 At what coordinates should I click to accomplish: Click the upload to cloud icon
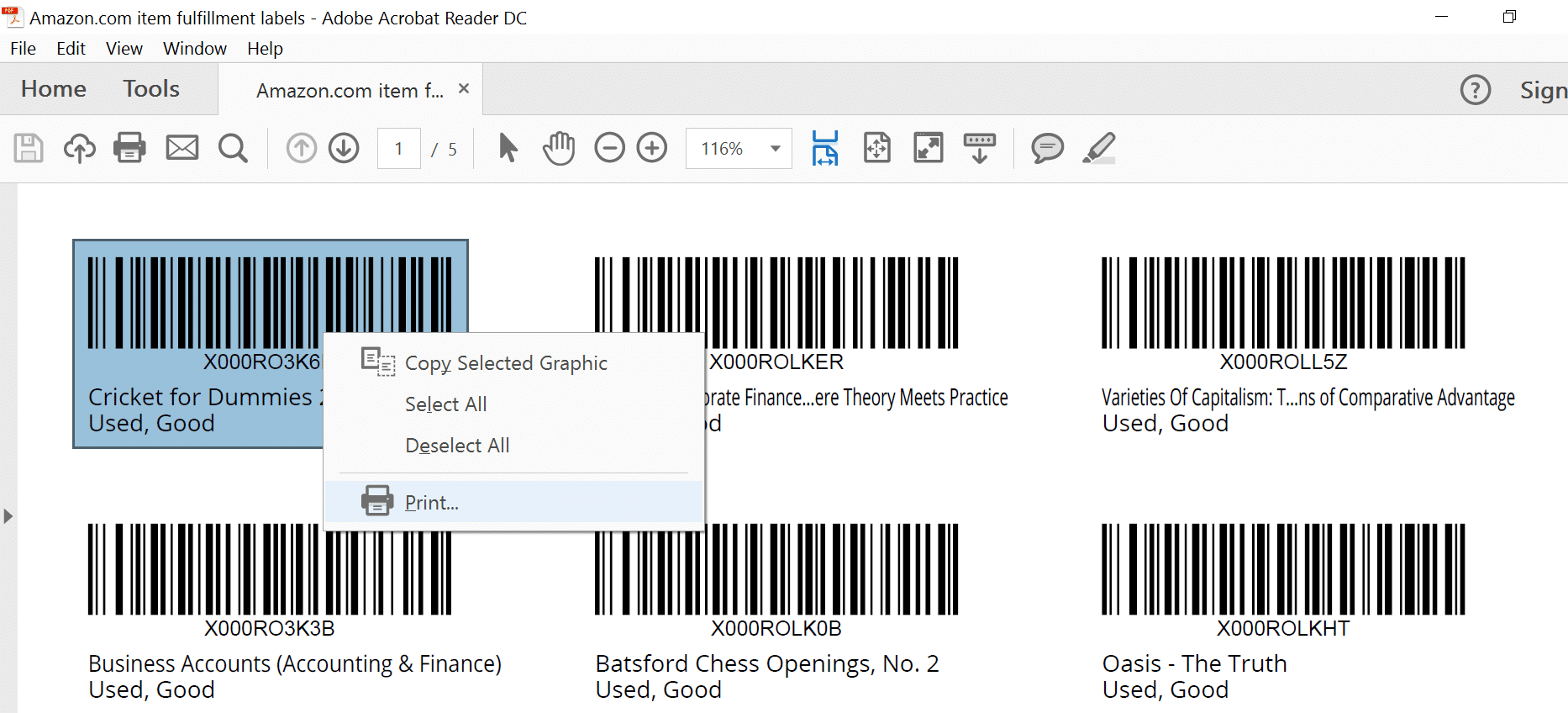pyautogui.click(x=80, y=148)
